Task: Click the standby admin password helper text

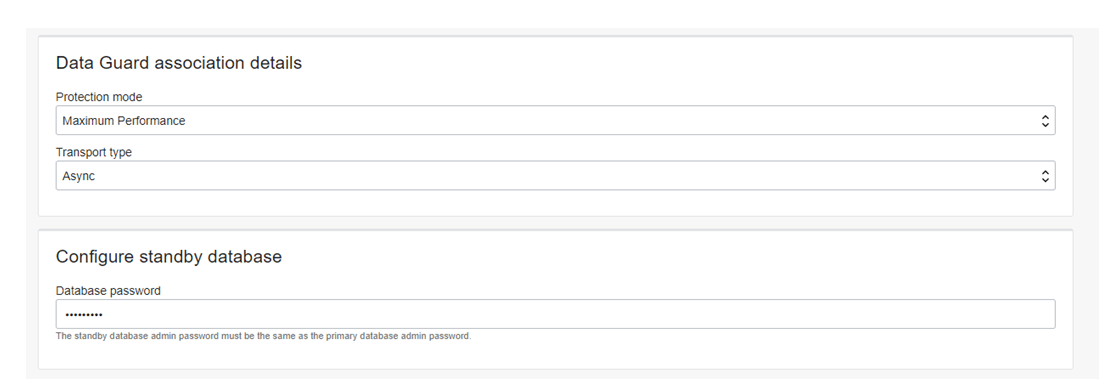Action: pos(263,336)
